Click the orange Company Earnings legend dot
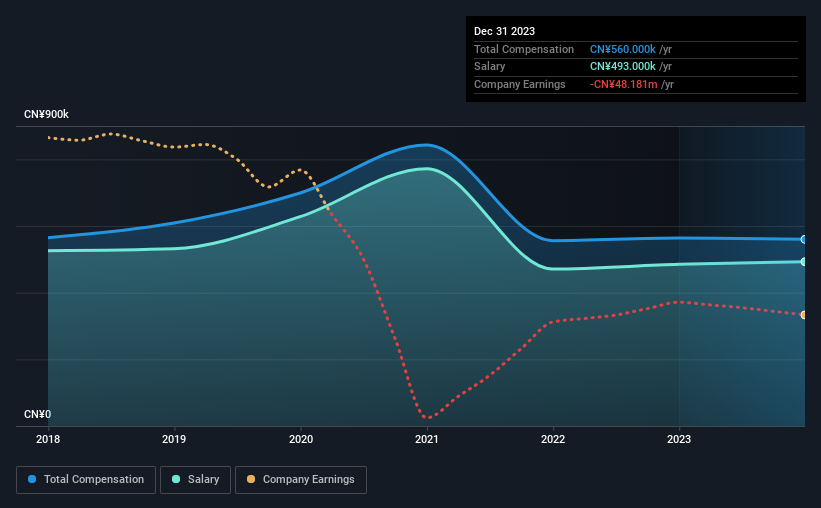Image resolution: width=821 pixels, height=508 pixels. coord(251,479)
